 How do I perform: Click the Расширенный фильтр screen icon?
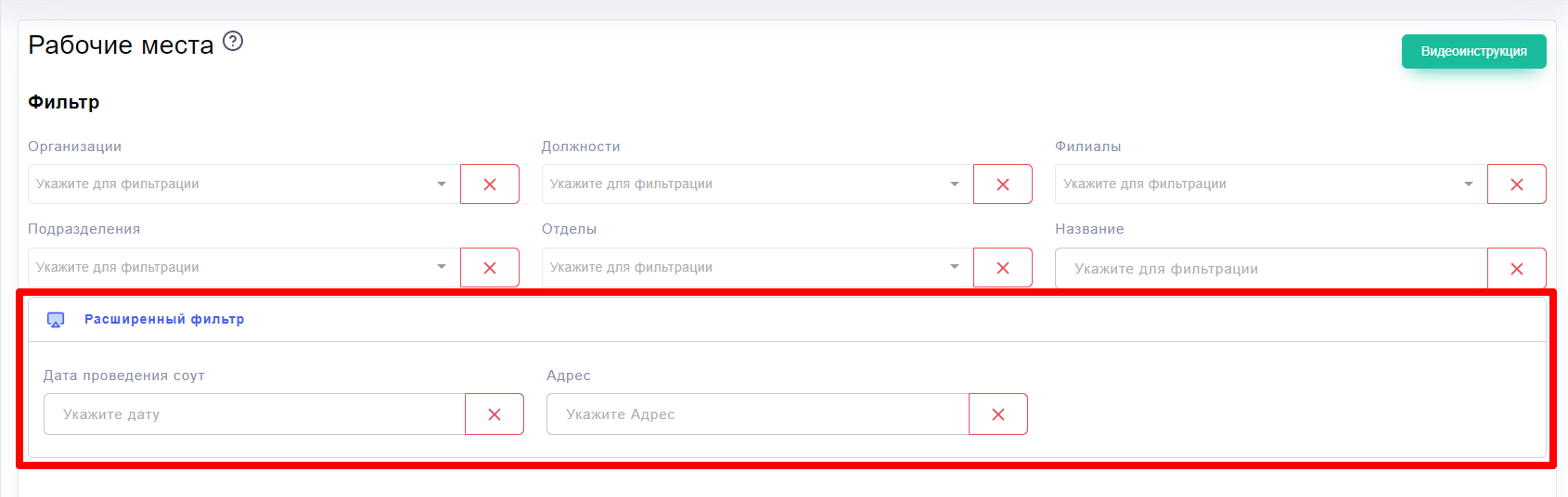56,320
